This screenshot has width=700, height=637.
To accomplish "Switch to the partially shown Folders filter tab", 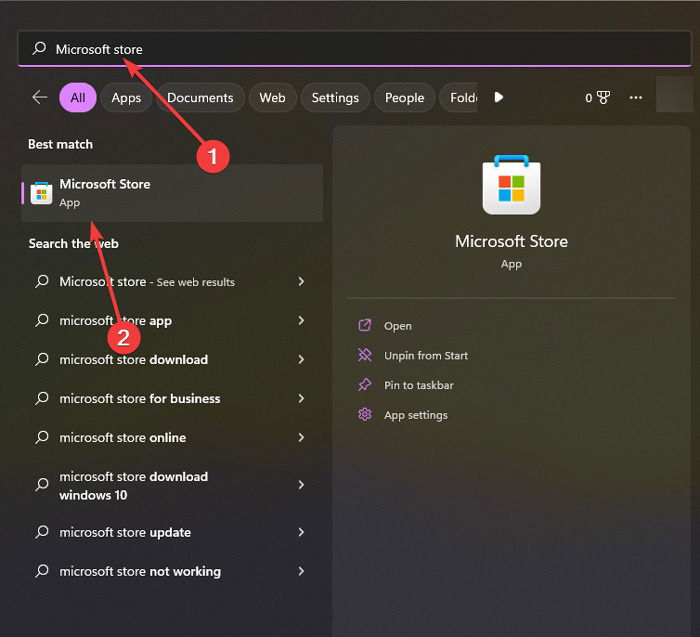I will click(458, 97).
